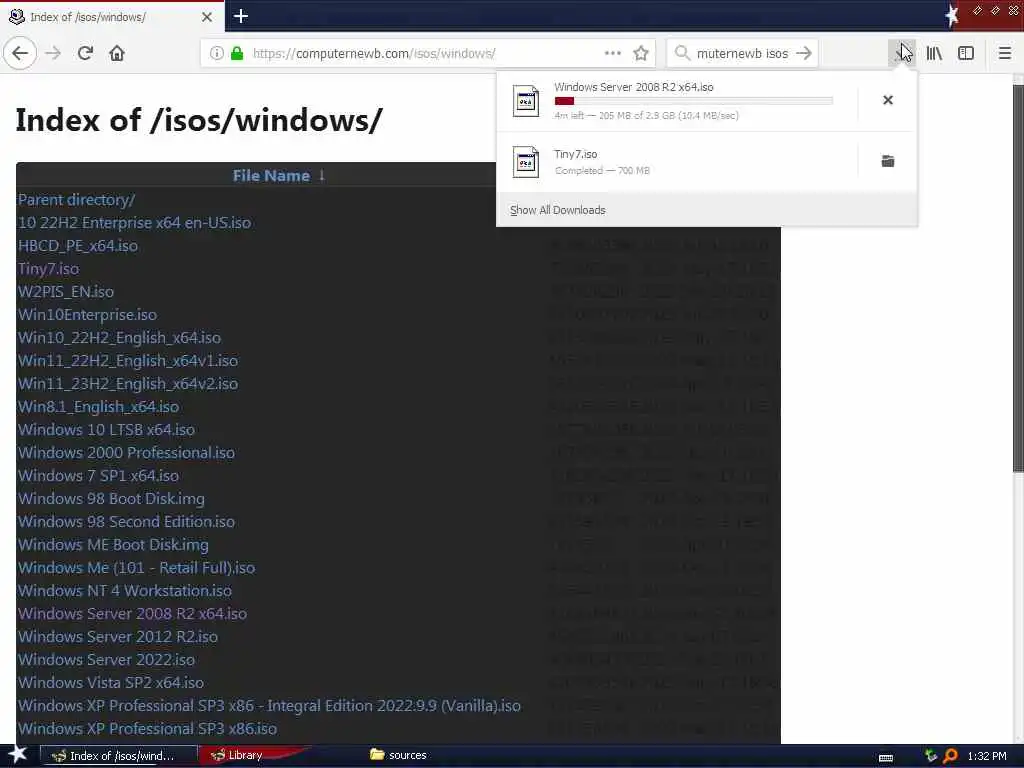Open containing folder for Tiny7.iso download
Viewport: 1024px width, 768px height.
coord(888,161)
